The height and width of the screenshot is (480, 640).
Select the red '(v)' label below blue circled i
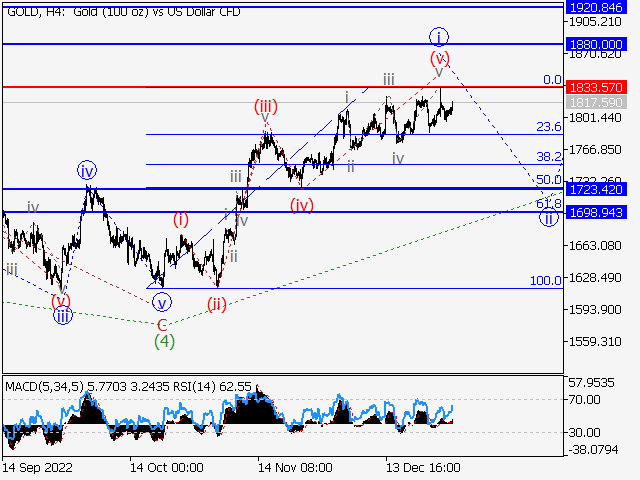click(440, 59)
